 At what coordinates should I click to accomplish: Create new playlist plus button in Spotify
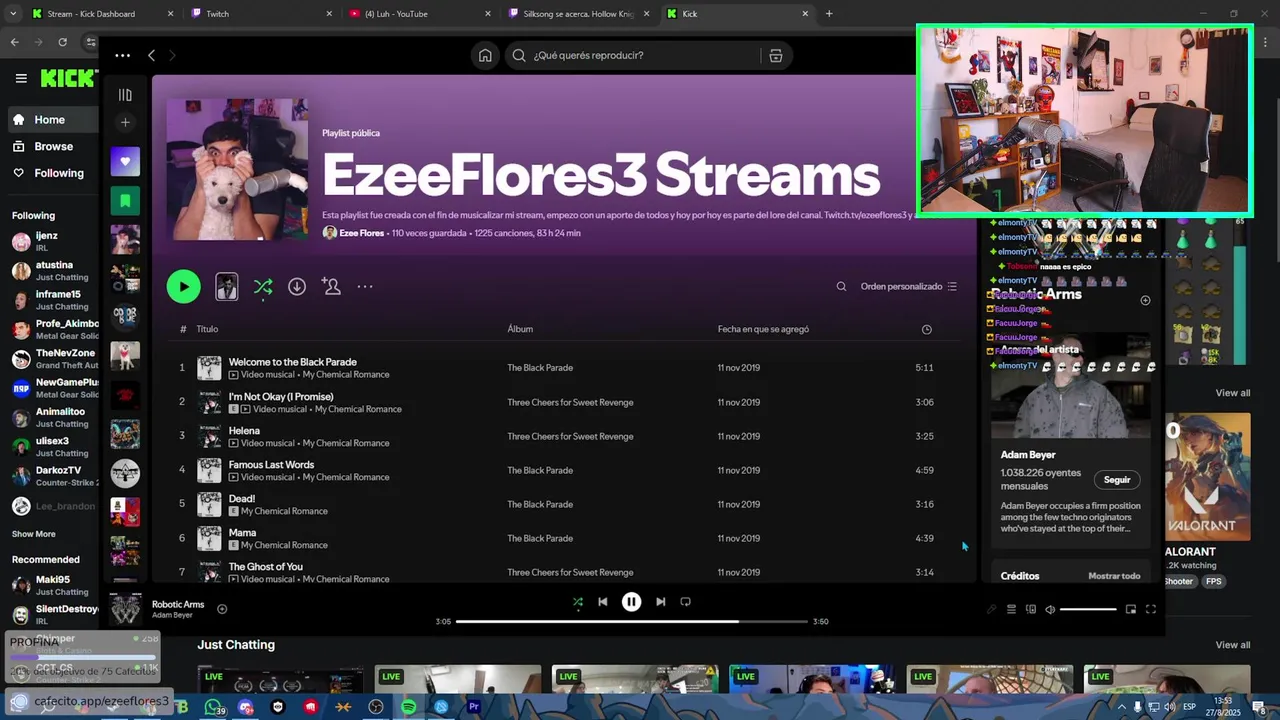[x=125, y=122]
